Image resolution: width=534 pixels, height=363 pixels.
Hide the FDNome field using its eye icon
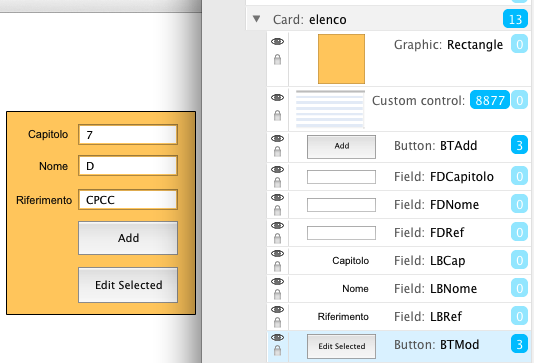pyautogui.click(x=277, y=198)
